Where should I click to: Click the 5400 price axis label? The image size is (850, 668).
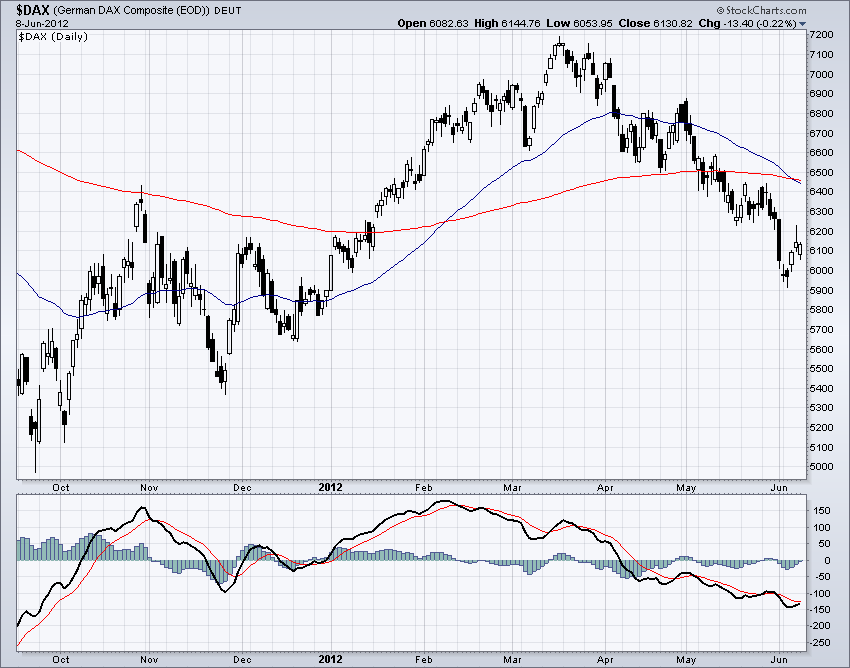coord(821,388)
